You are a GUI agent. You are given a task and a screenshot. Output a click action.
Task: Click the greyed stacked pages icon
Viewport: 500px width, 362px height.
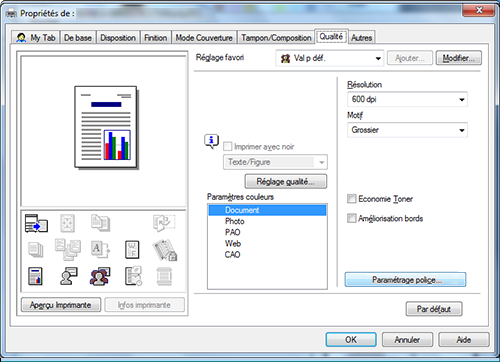coord(36,250)
